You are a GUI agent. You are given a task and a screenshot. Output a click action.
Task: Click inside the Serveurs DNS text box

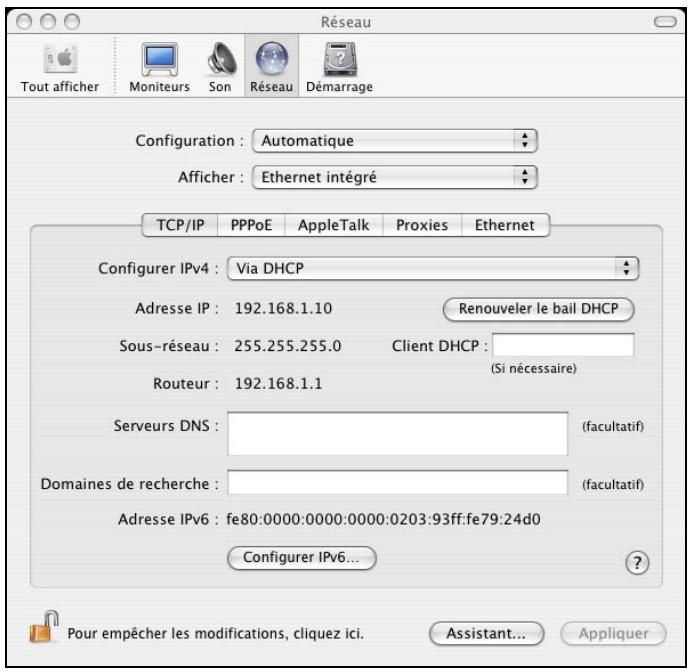[397, 434]
